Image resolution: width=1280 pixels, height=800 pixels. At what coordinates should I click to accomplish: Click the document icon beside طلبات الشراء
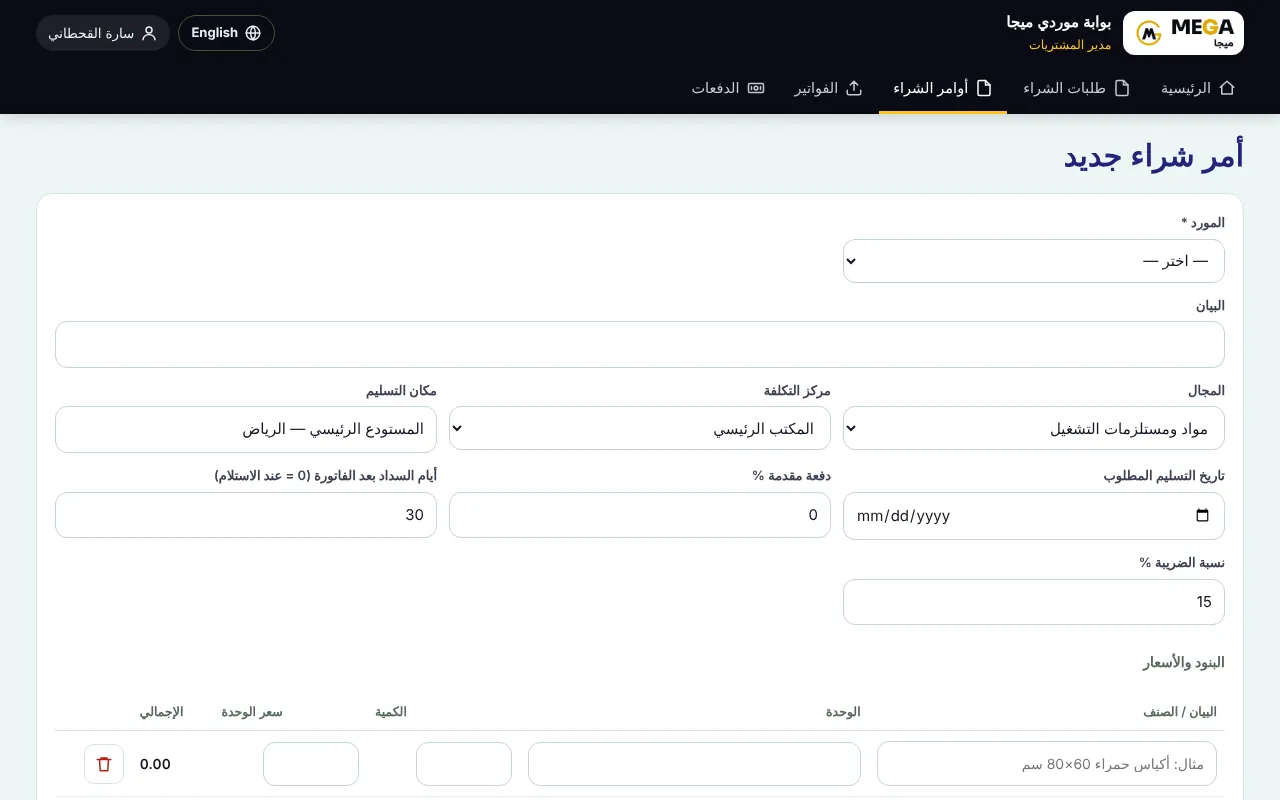(x=1122, y=88)
